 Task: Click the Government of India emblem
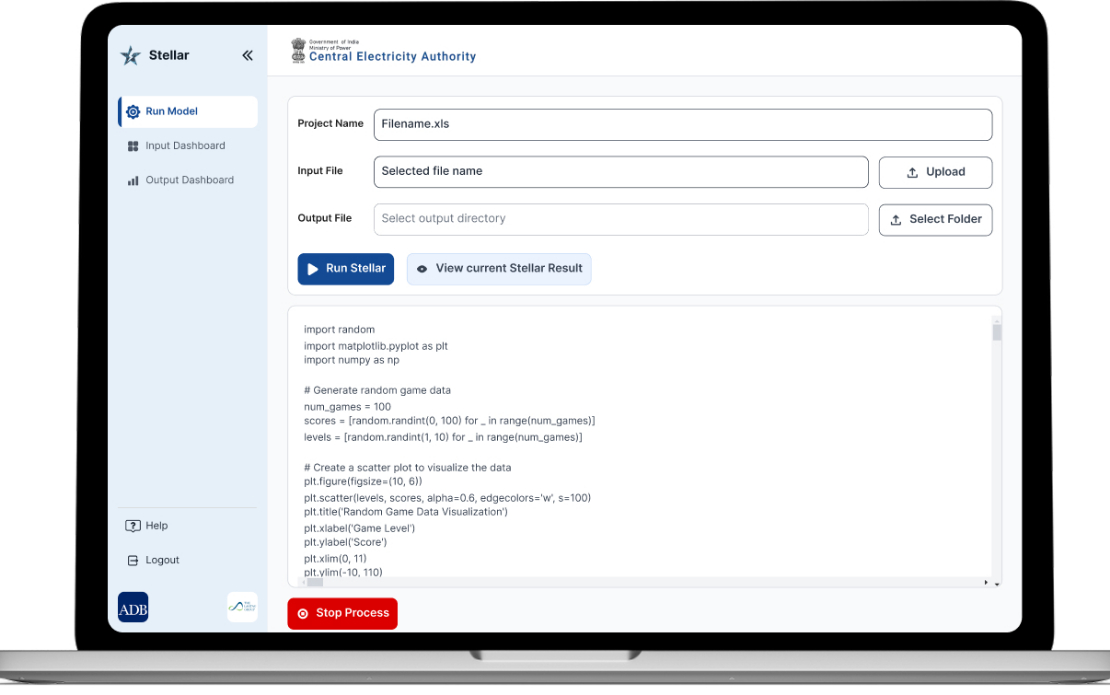pos(299,50)
